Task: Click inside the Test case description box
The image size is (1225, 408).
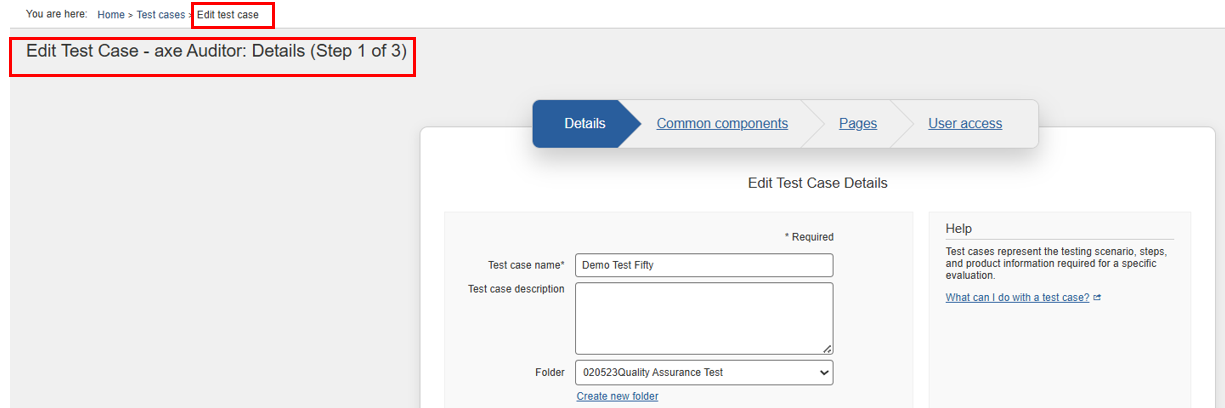Action: (704, 318)
